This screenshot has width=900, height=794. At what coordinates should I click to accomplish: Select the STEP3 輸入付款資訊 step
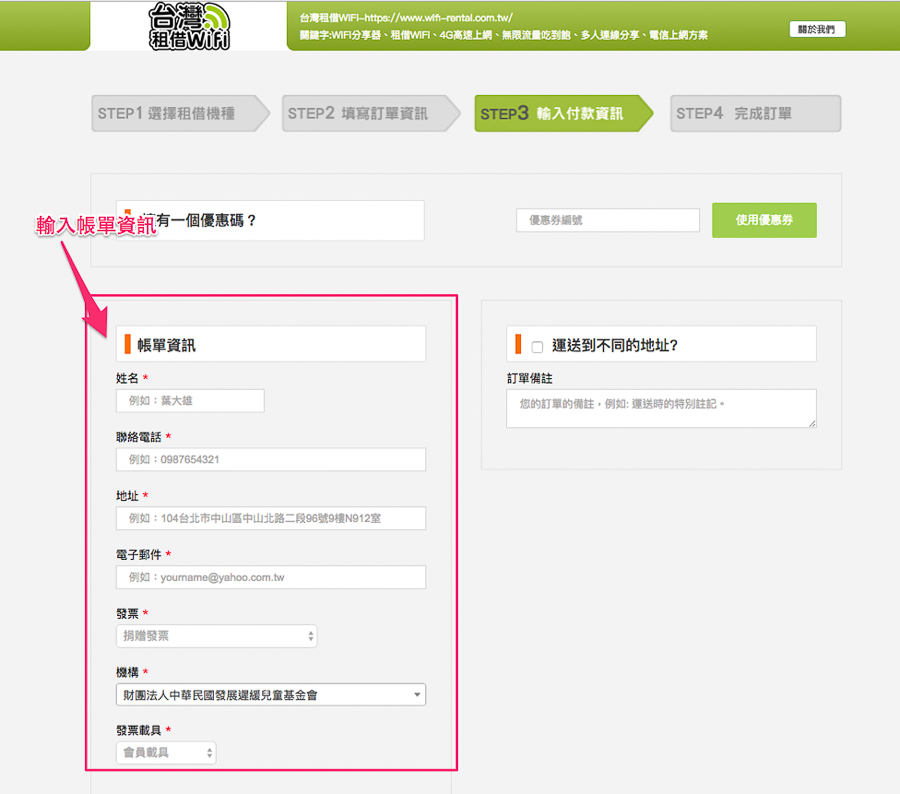[x=563, y=114]
